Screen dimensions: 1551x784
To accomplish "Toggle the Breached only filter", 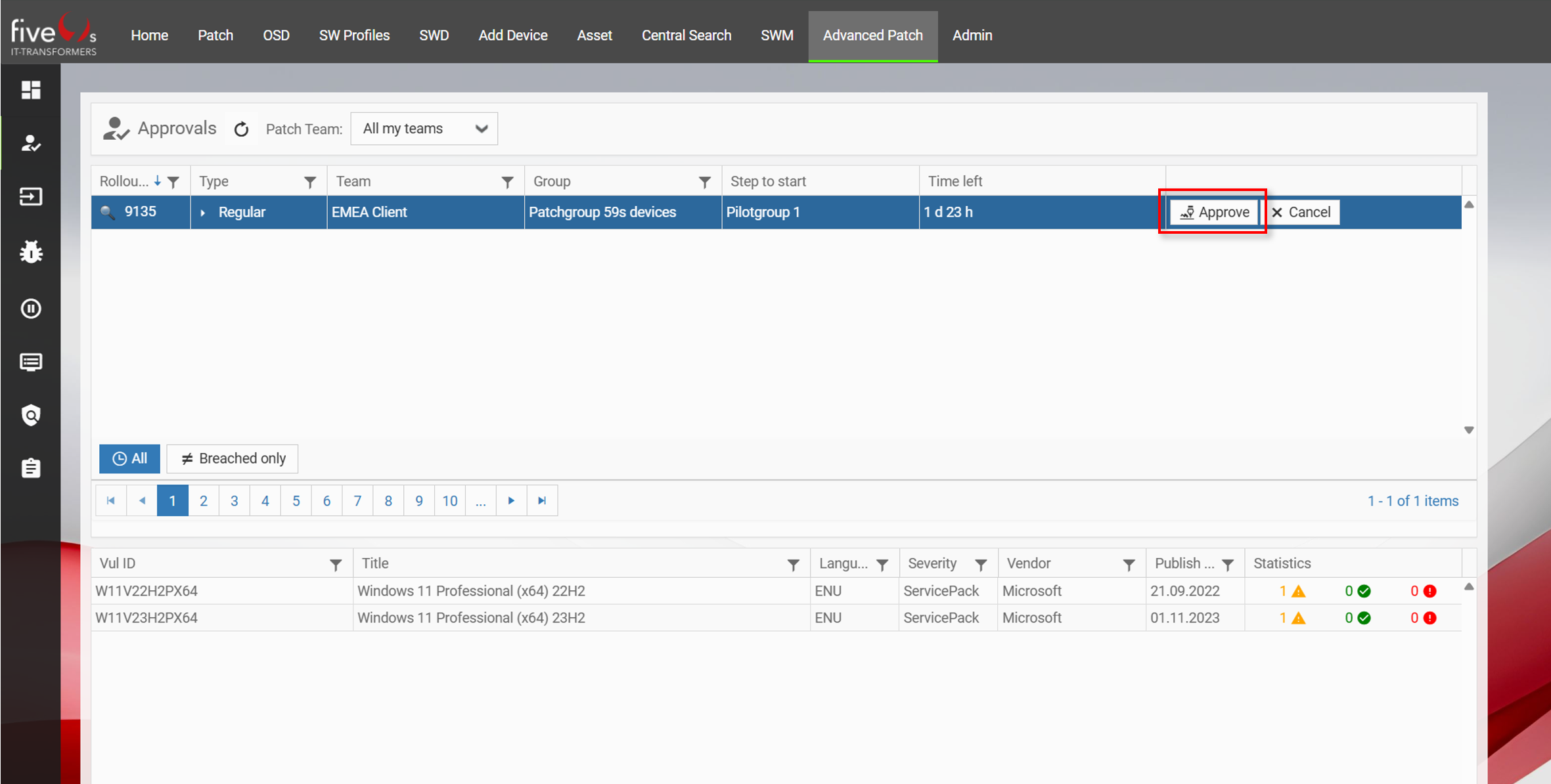I will tap(233, 458).
